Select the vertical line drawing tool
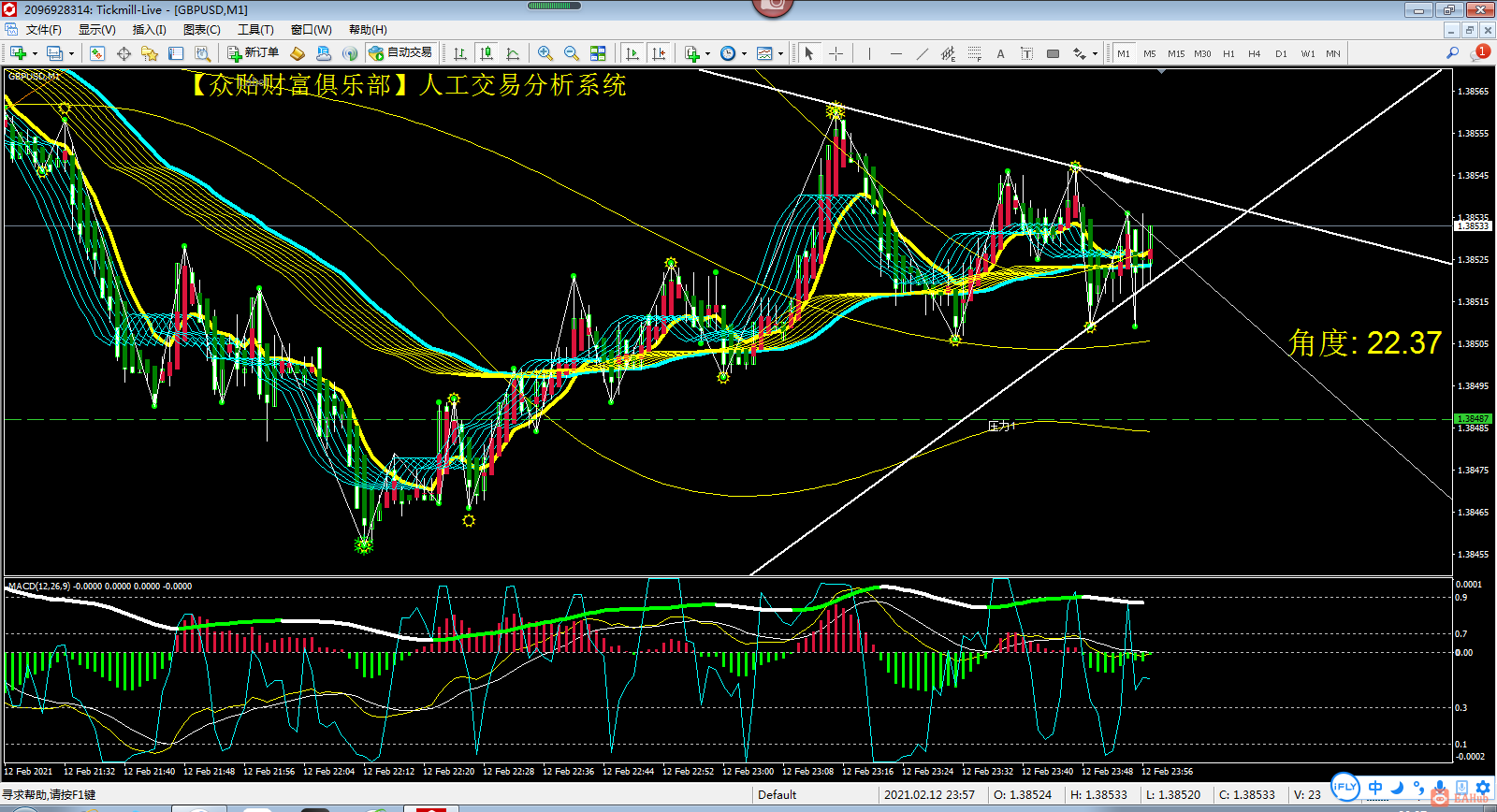1497x812 pixels. (869, 53)
